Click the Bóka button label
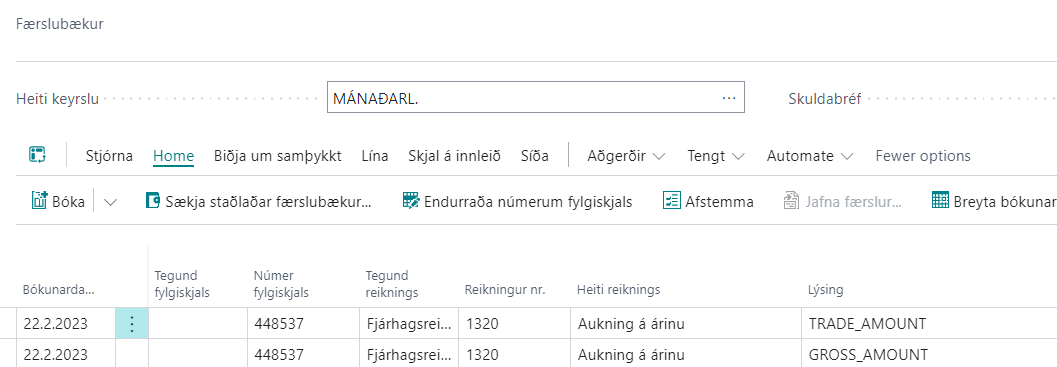Viewport: 1057px width, 367px height. (68, 202)
